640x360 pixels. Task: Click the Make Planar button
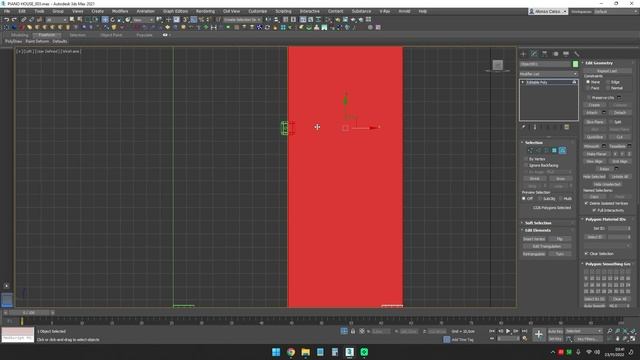pos(597,154)
